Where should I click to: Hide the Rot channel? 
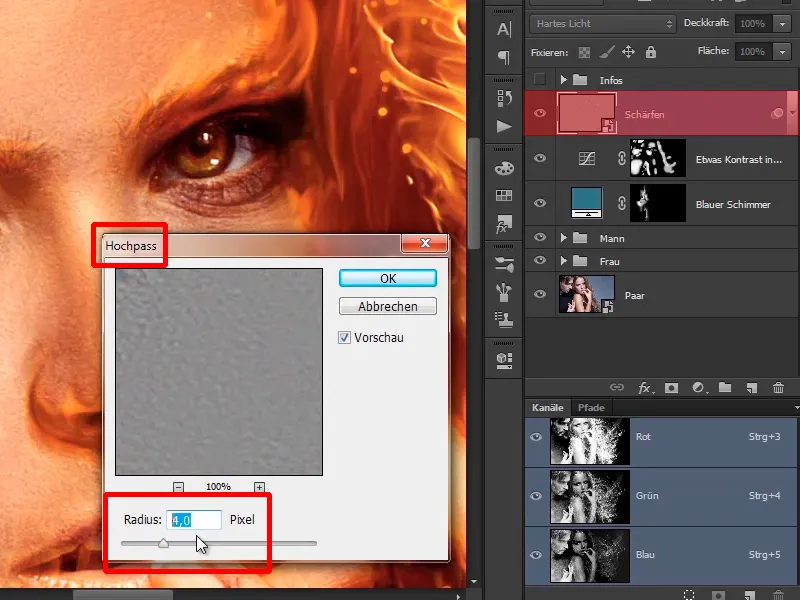pyautogui.click(x=536, y=437)
